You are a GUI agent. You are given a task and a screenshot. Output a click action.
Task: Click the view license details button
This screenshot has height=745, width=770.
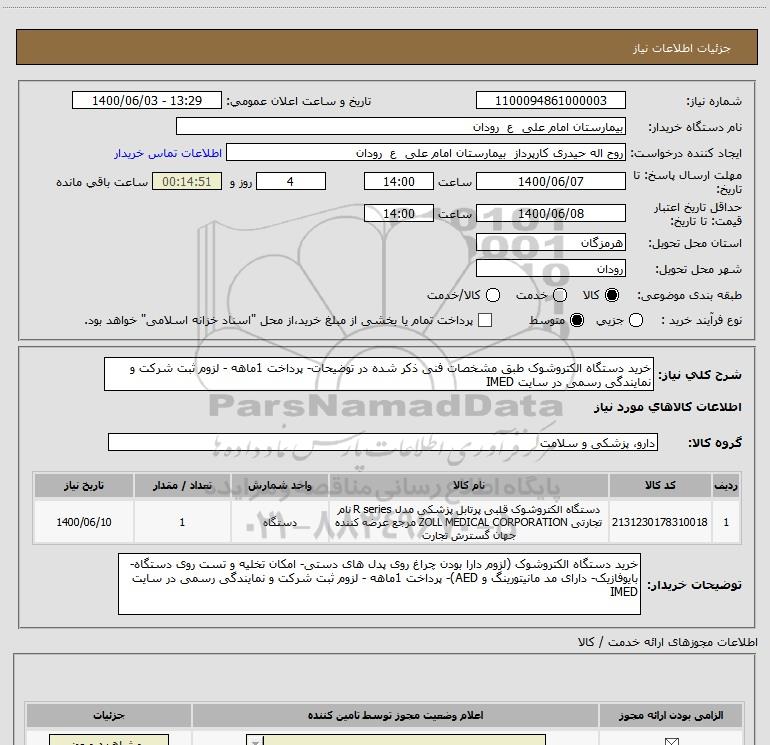(x=109, y=740)
